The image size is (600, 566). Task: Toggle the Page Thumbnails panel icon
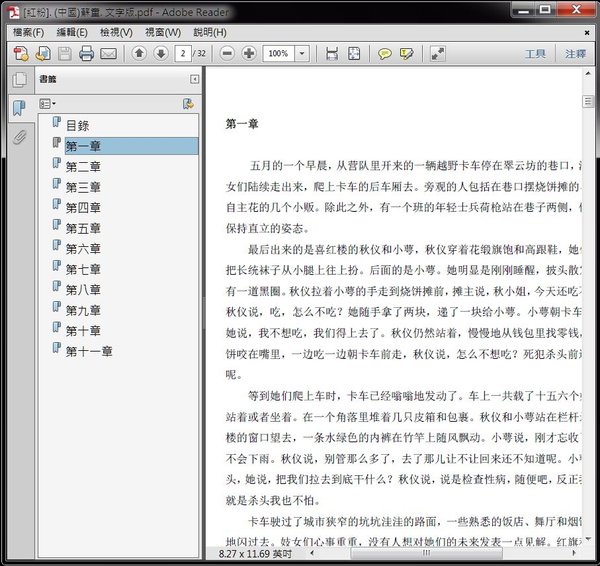pyautogui.click(x=19, y=80)
